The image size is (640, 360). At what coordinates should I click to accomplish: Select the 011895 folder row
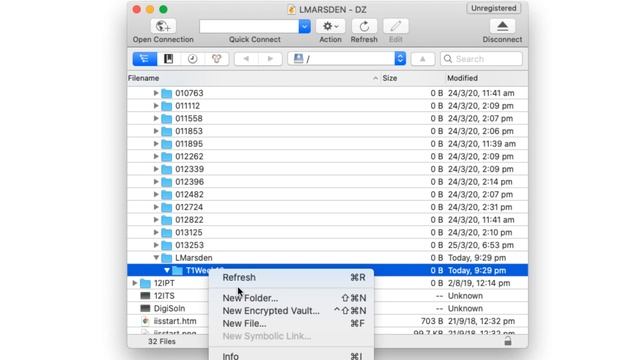[327, 144]
